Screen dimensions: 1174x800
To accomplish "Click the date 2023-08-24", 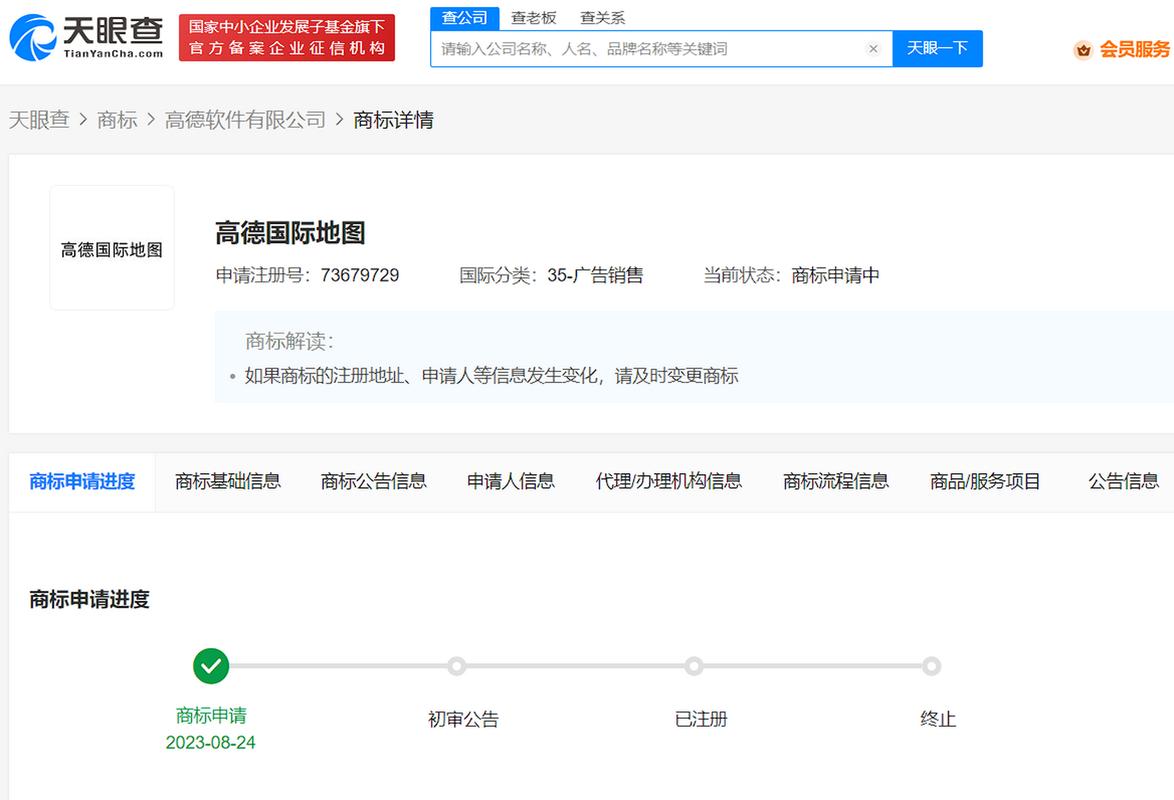I will click(x=210, y=742).
